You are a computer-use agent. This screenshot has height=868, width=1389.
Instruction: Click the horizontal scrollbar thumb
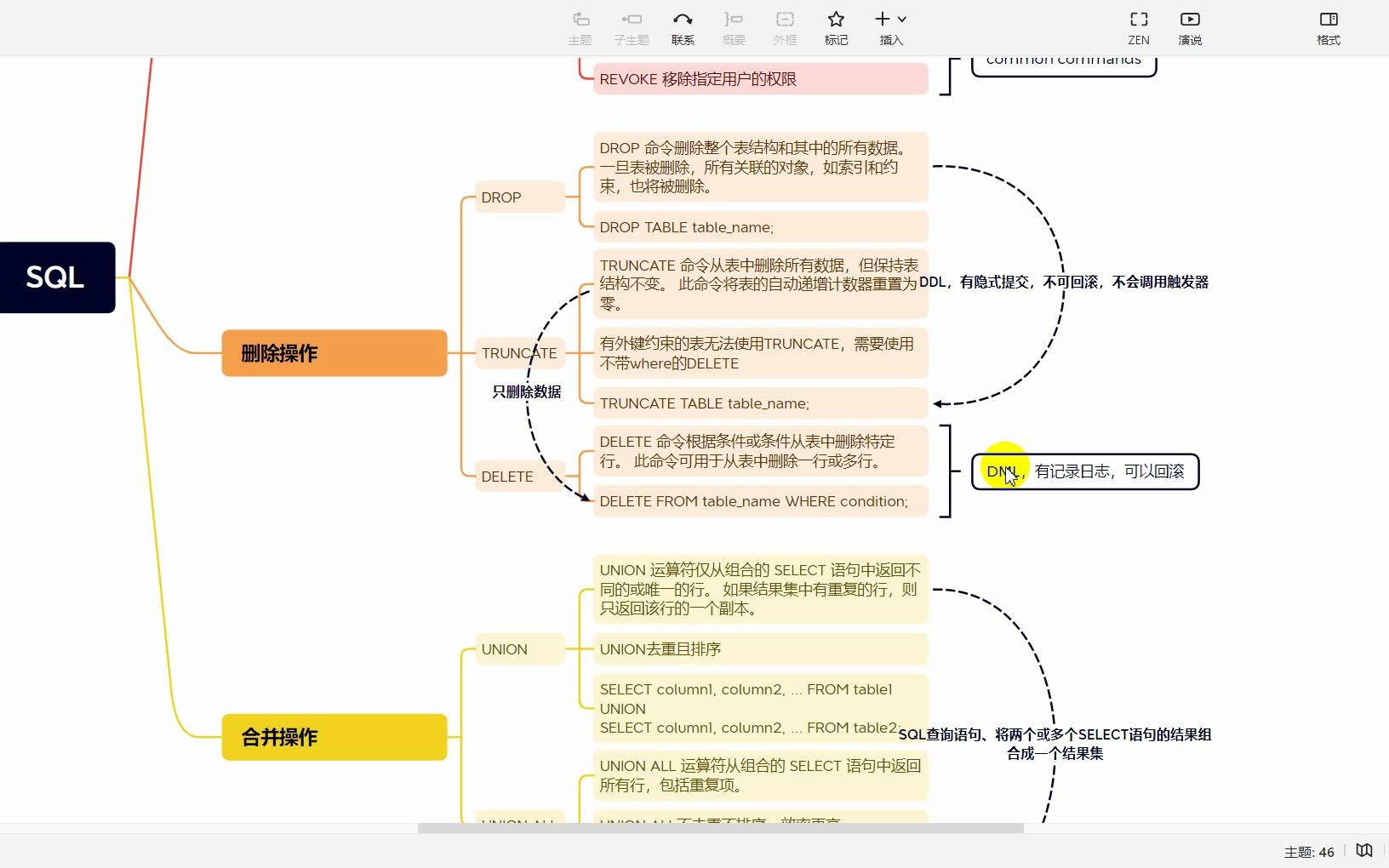tap(720, 828)
